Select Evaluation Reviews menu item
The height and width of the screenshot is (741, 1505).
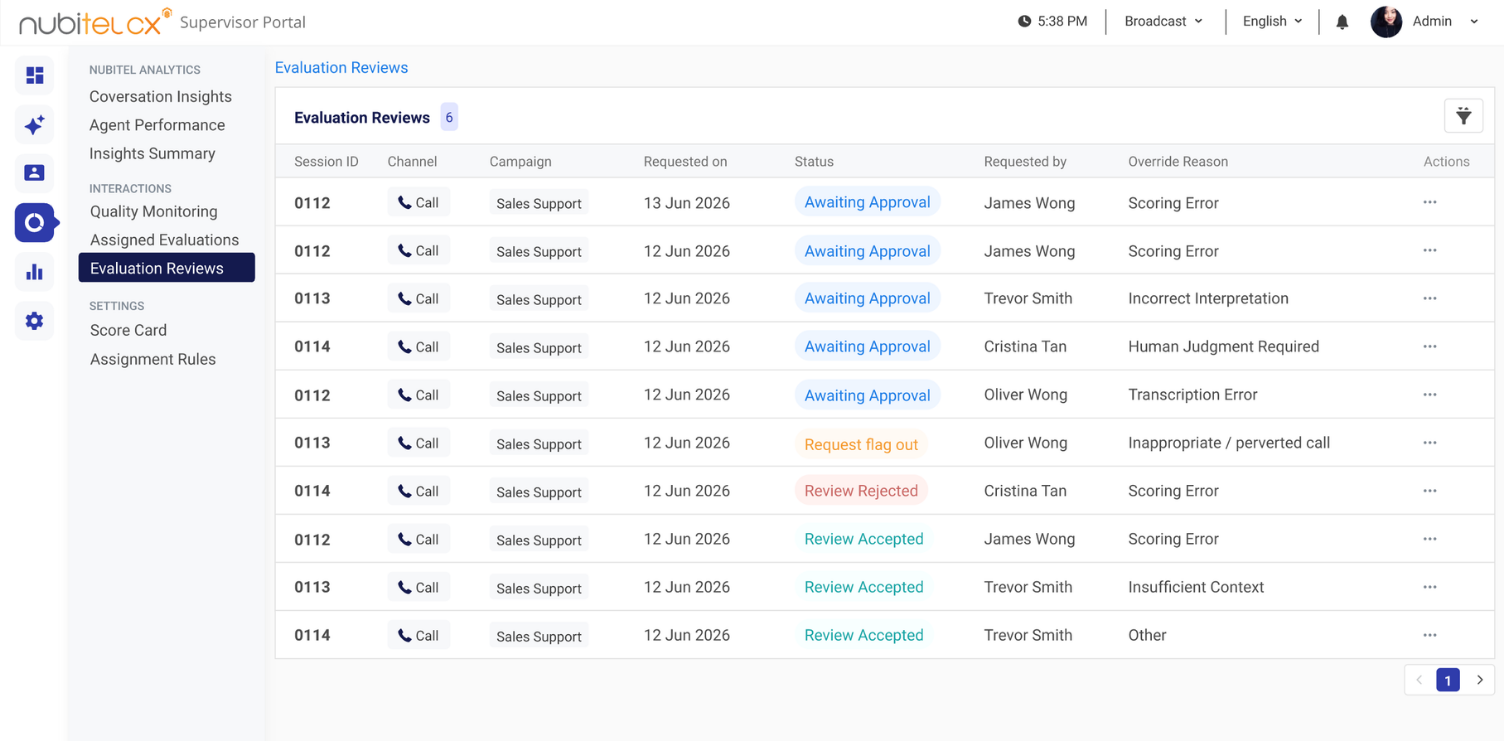point(167,268)
